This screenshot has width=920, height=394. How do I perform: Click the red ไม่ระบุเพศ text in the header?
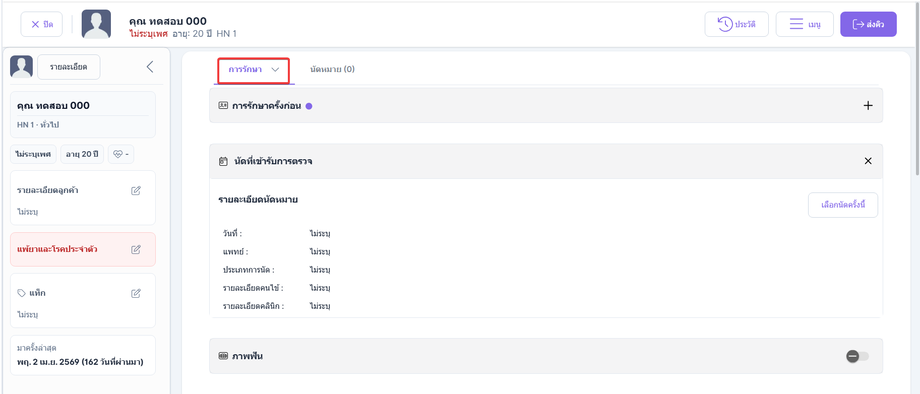click(x=148, y=34)
